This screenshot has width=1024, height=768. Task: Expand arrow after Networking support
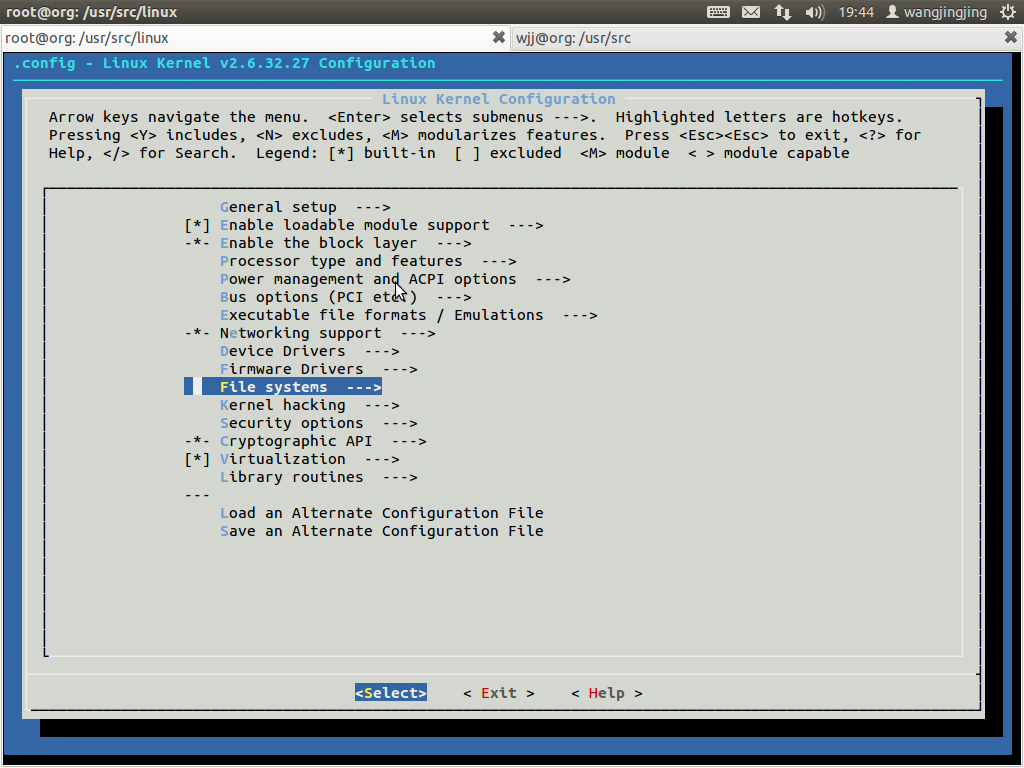[418, 333]
